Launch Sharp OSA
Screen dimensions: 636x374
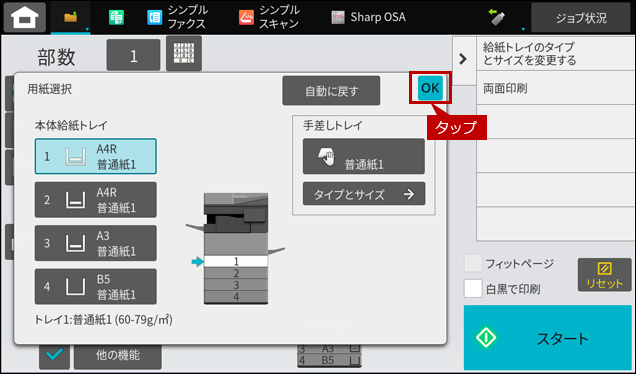pyautogui.click(x=368, y=17)
